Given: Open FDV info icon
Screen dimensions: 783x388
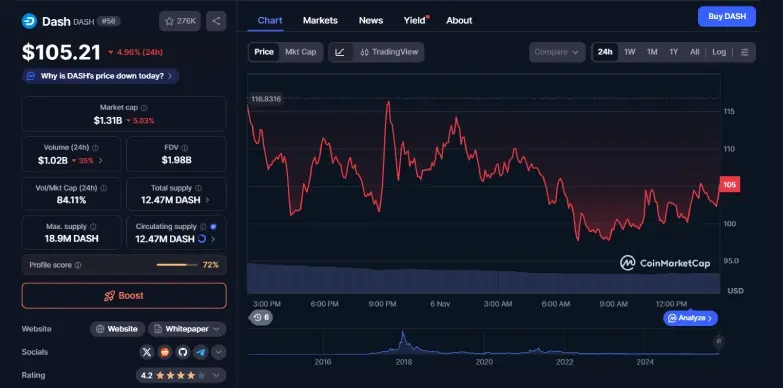Looking at the screenshot, I should pos(185,148).
